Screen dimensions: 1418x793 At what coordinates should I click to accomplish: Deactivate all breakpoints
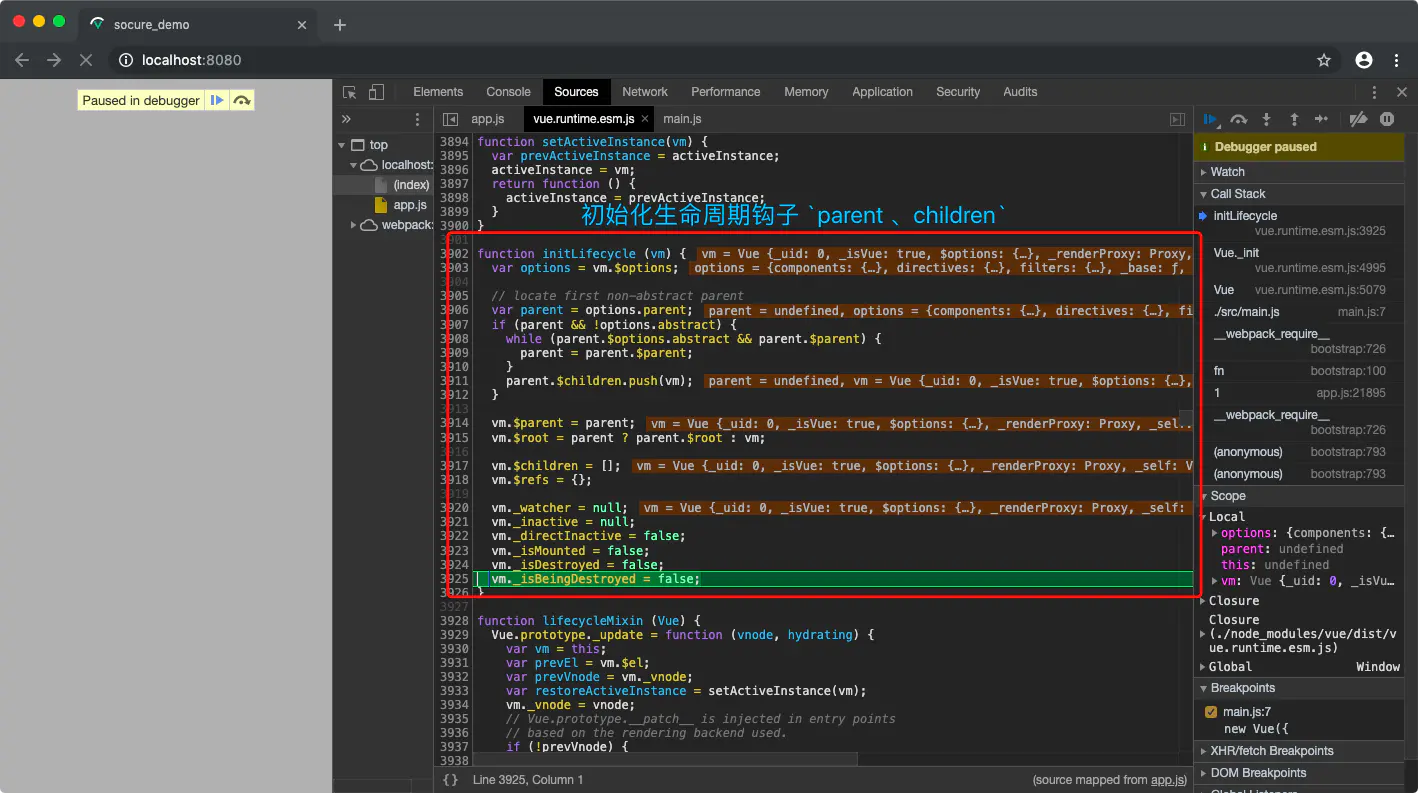click(x=1358, y=119)
